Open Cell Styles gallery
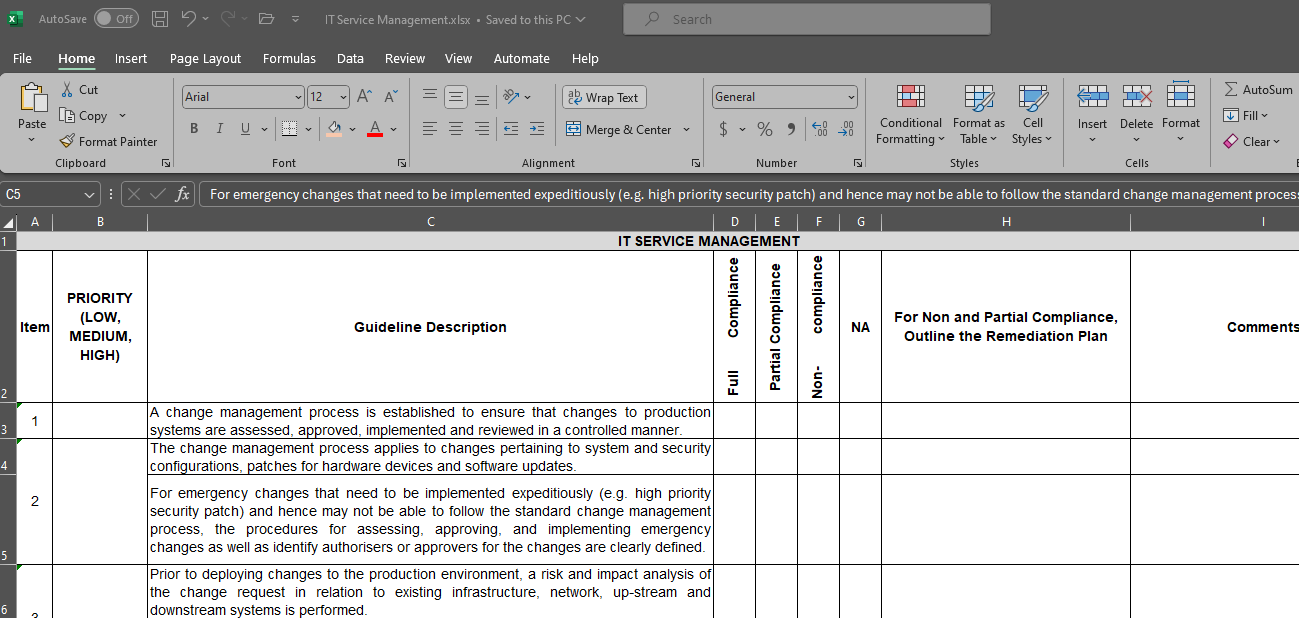1299x618 pixels. pyautogui.click(x=1033, y=114)
